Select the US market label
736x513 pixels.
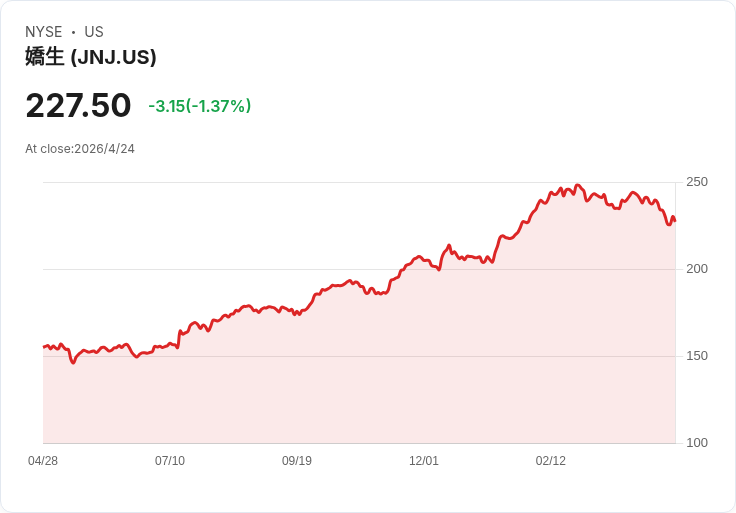94,32
